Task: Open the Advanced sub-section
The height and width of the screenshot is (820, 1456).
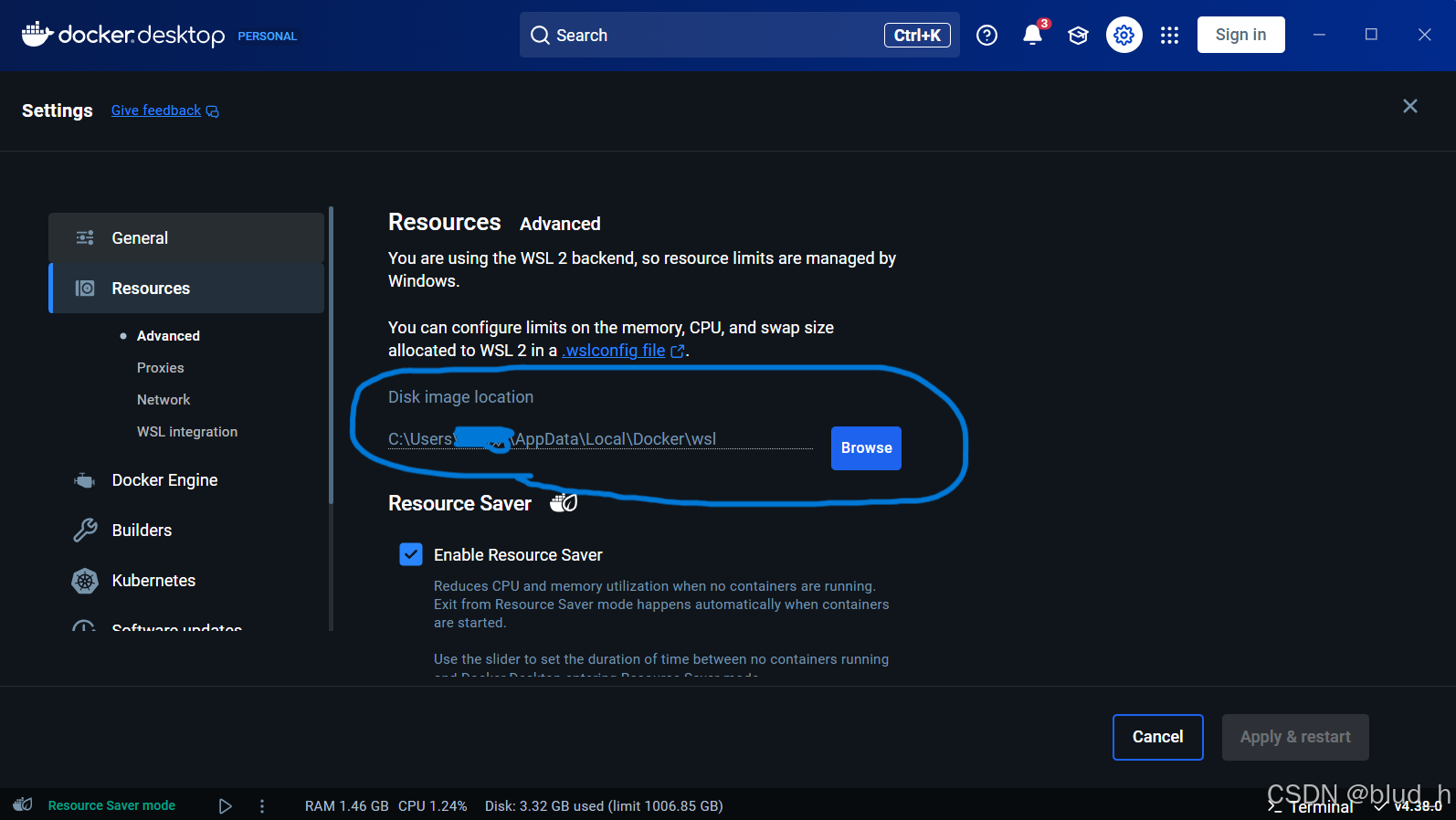Action: point(168,336)
